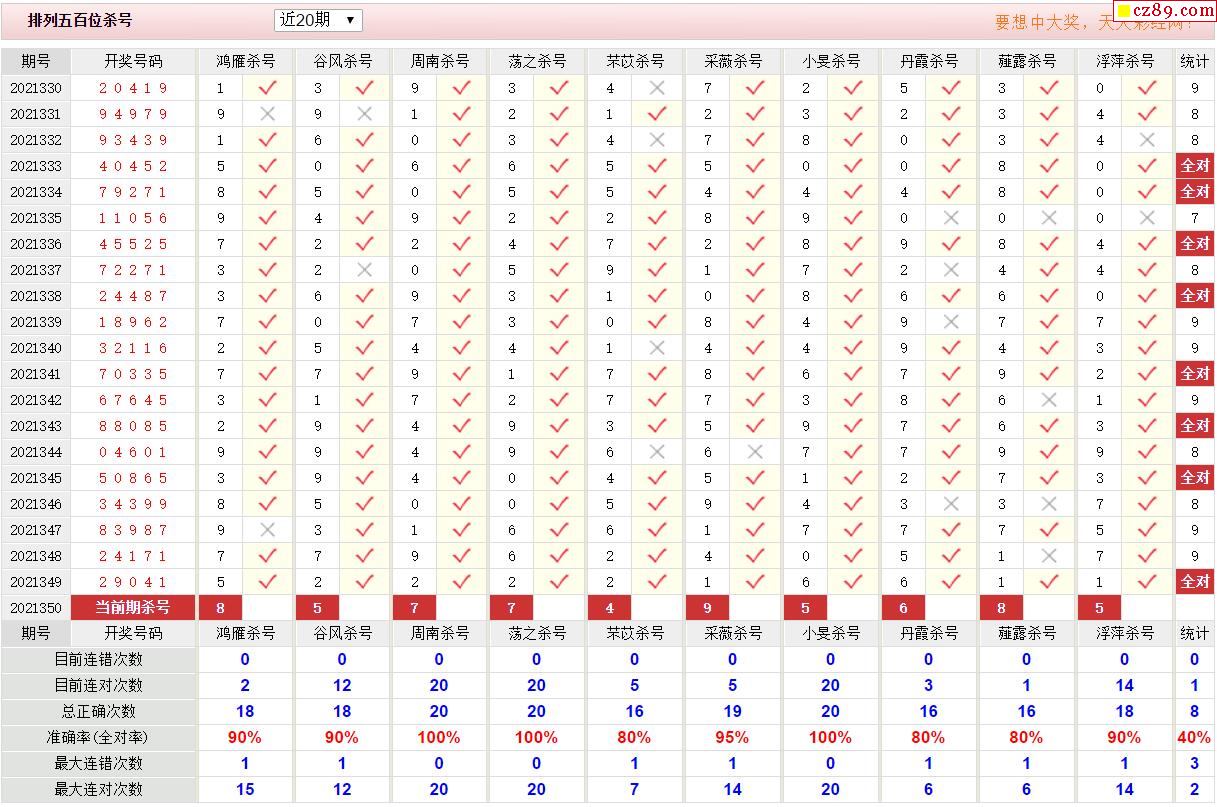The height and width of the screenshot is (807, 1217).
Task: Click the X mark for 茉苡杀号 in row 2021344
Action: pyautogui.click(x=657, y=452)
